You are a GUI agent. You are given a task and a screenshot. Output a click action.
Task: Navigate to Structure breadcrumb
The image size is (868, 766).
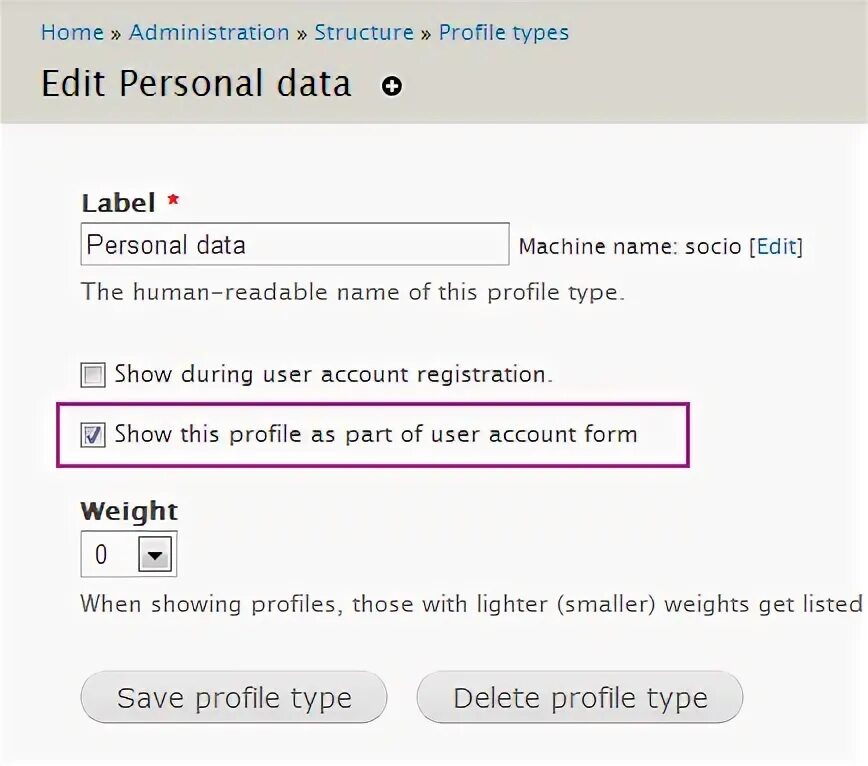[x=364, y=32]
